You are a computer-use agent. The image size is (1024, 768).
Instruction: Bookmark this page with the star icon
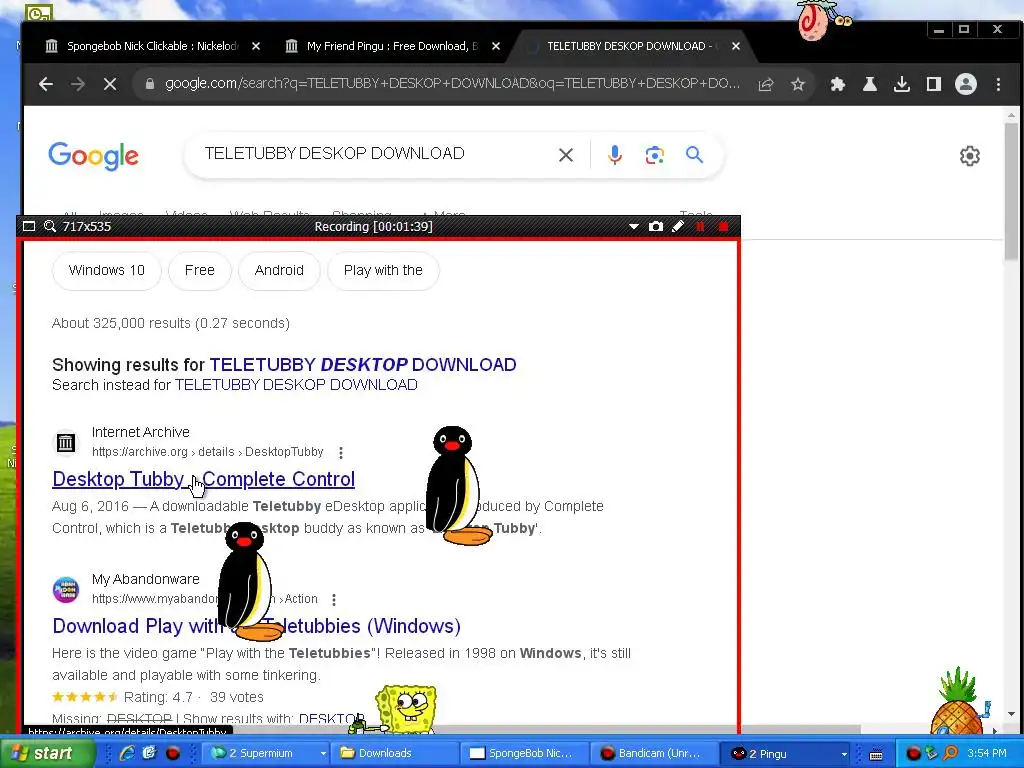tap(798, 84)
